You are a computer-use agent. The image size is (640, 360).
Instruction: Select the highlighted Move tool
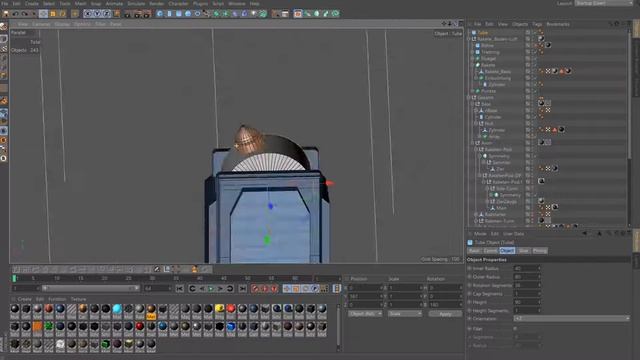point(43,13)
